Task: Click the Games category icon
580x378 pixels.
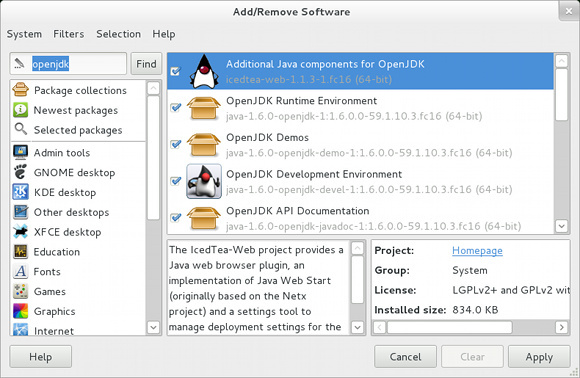Action: (20, 291)
